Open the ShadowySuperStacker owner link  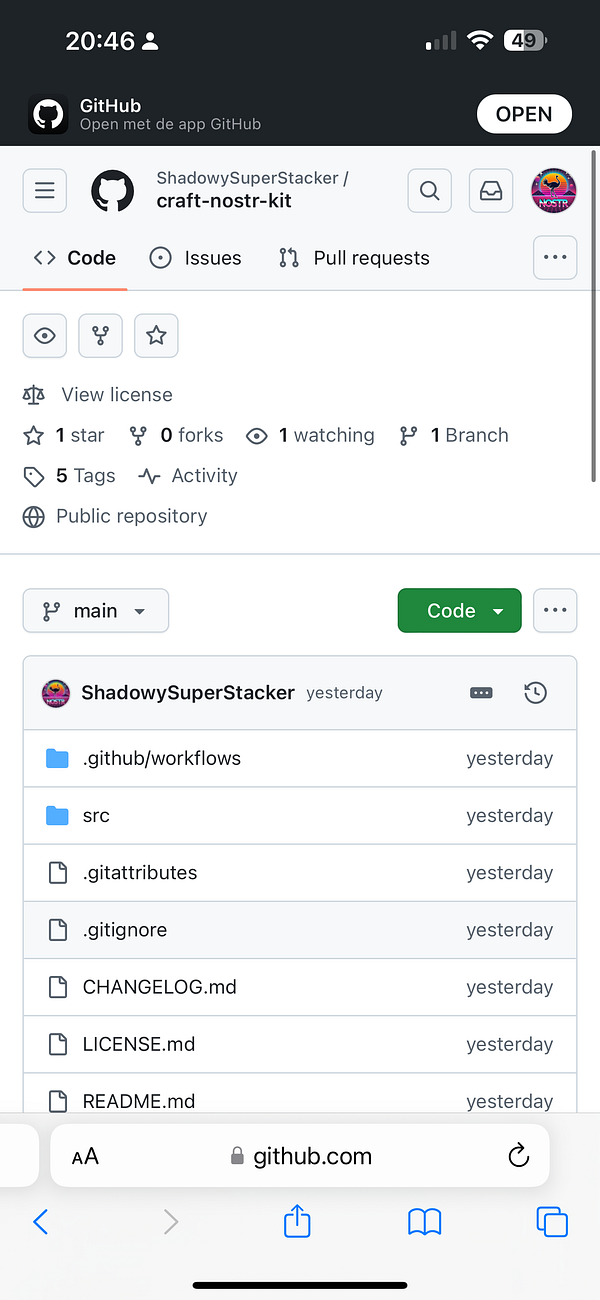(247, 178)
